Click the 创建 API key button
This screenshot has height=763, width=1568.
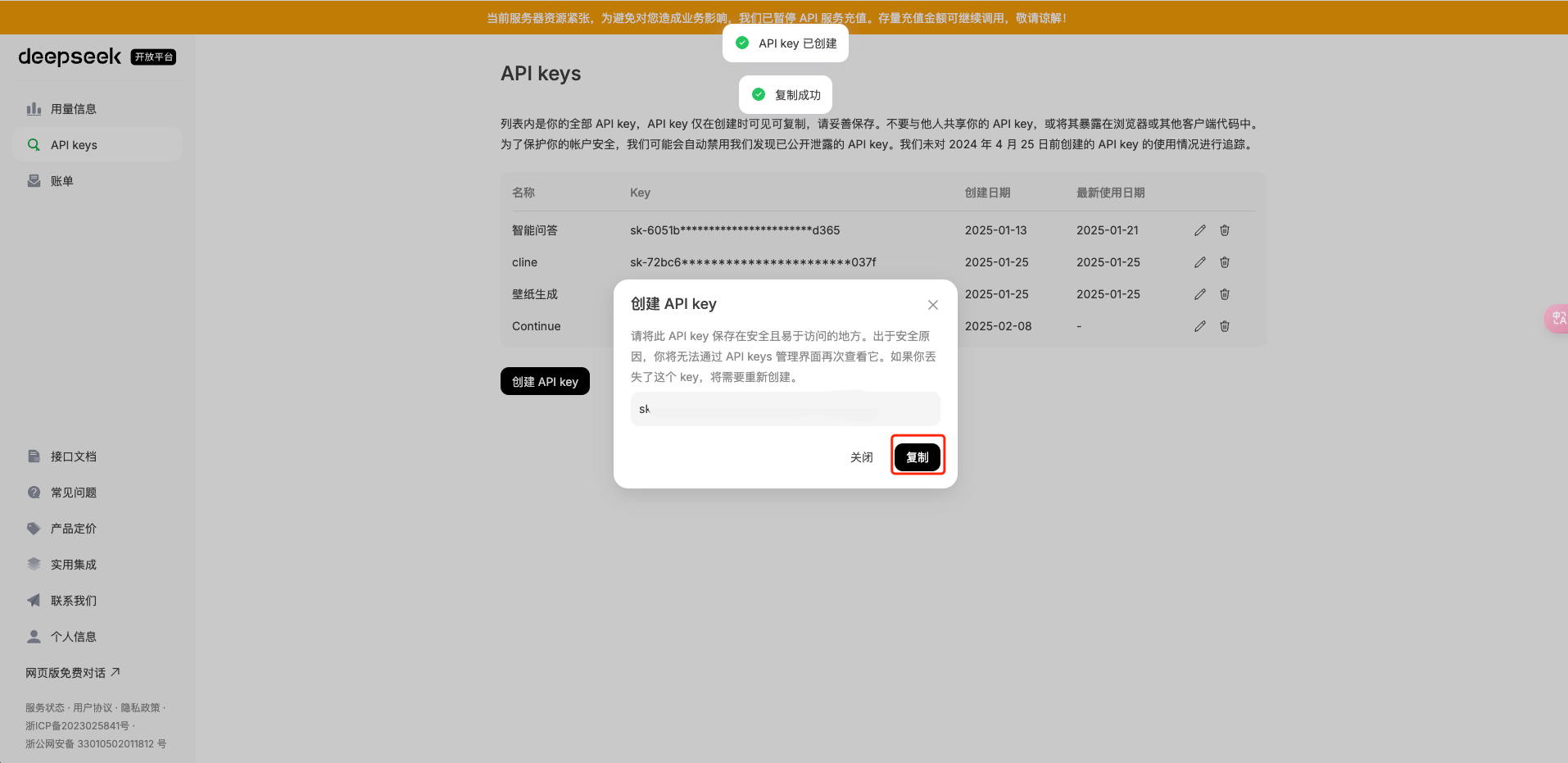click(545, 382)
